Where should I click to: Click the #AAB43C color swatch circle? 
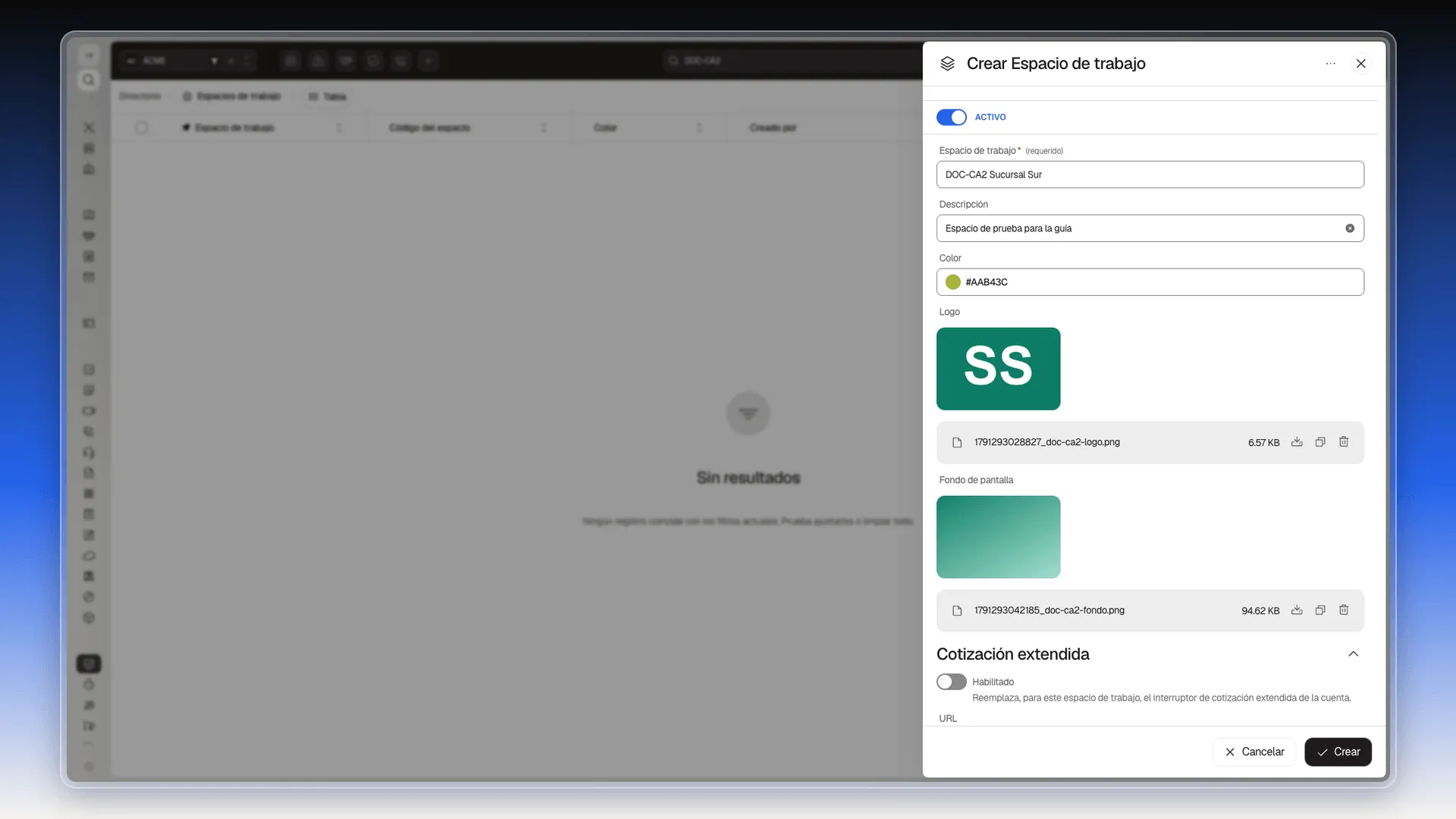[x=952, y=282]
